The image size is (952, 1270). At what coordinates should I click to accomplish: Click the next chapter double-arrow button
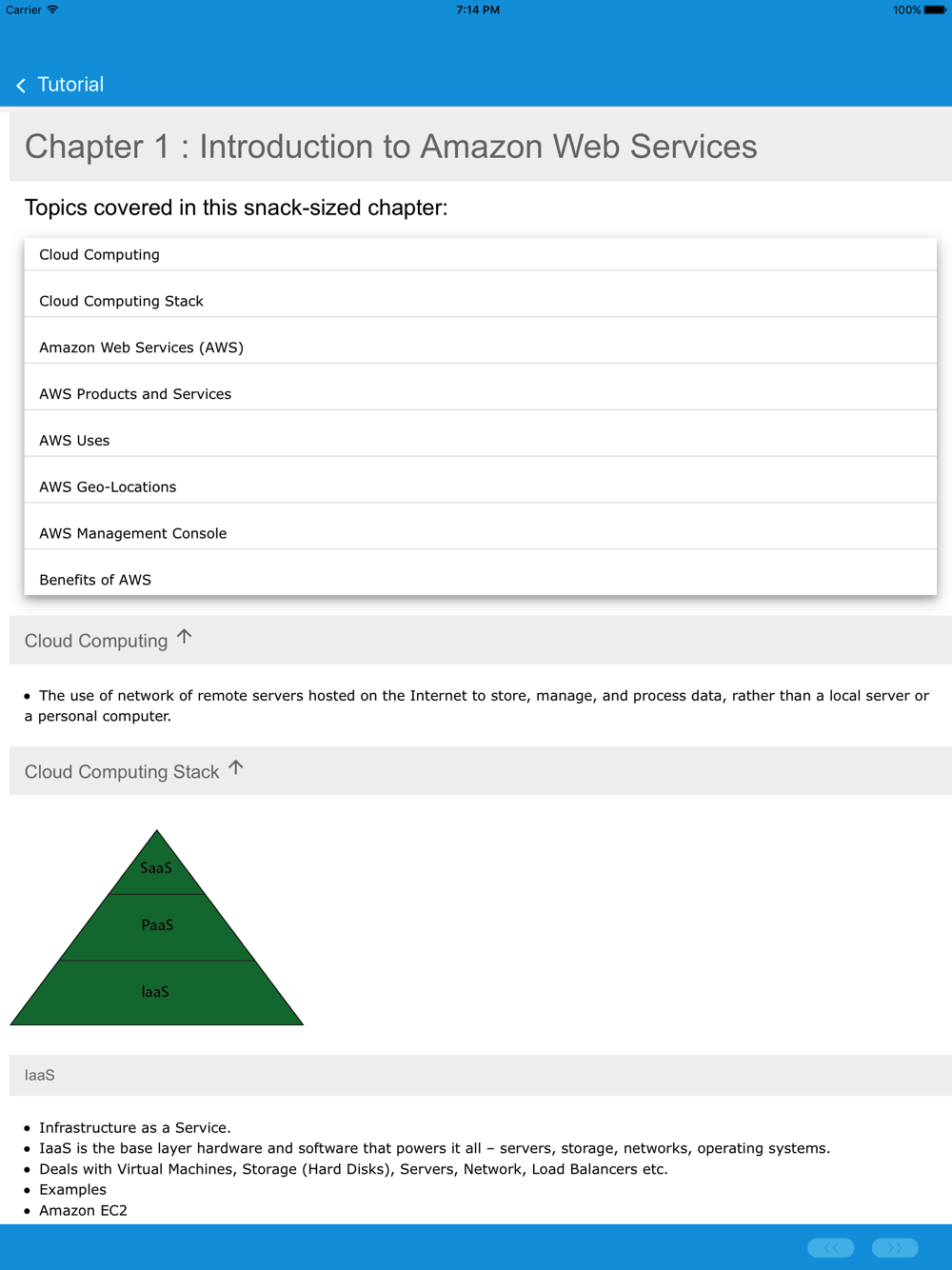895,1247
